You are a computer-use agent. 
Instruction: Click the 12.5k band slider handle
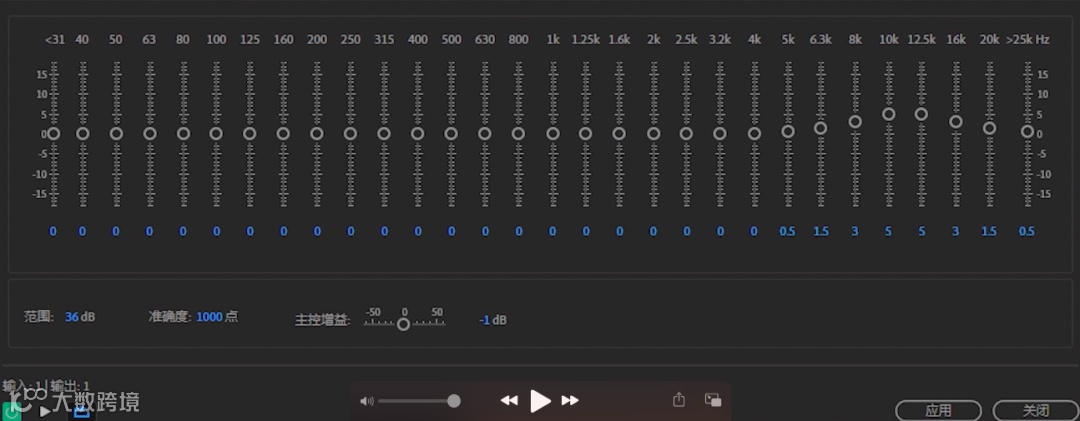pos(922,114)
